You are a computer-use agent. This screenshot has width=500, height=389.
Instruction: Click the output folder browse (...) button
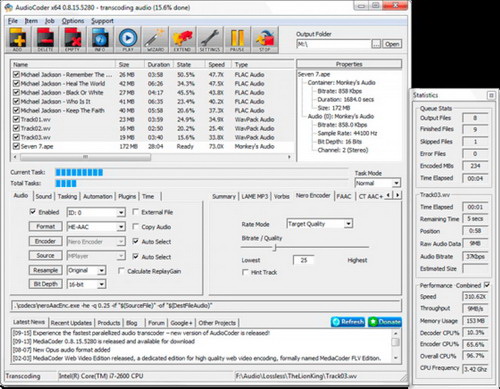376,44
